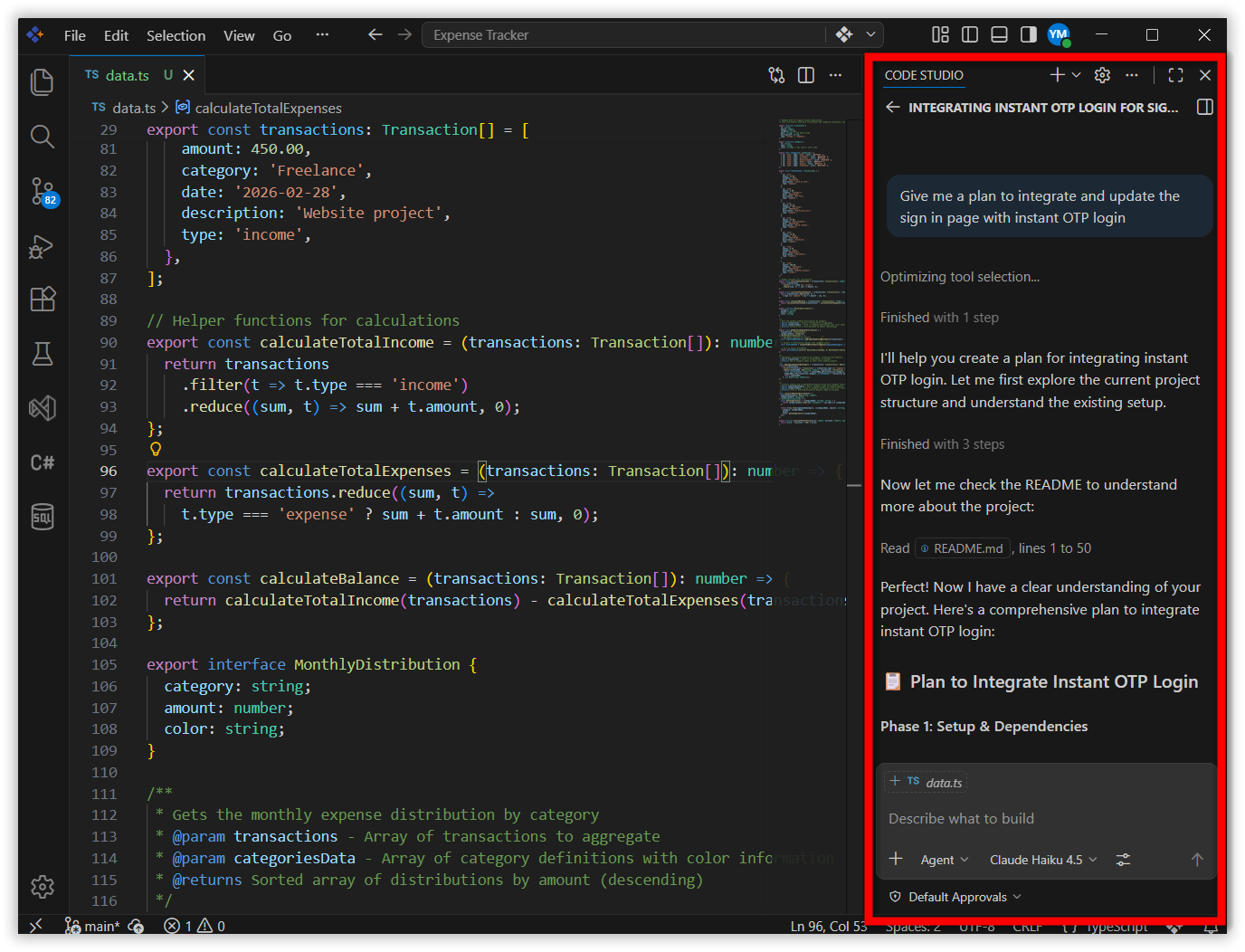The image size is (1245, 952).
Task: Select the data.ts editor tab
Action: [138, 75]
